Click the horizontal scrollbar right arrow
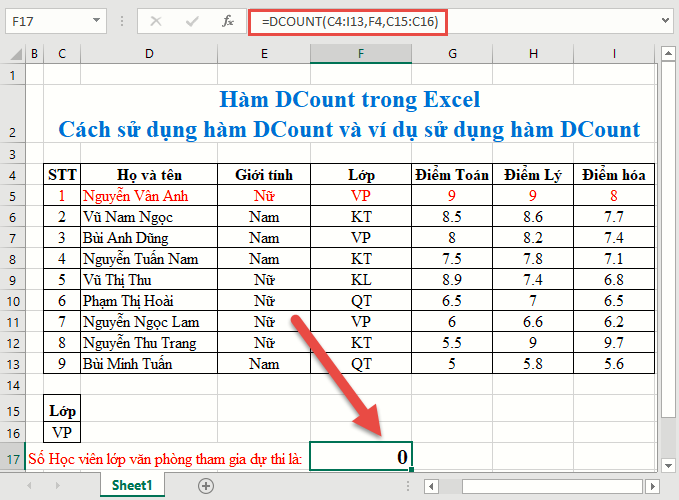The width and height of the screenshot is (679, 500). tap(651, 486)
